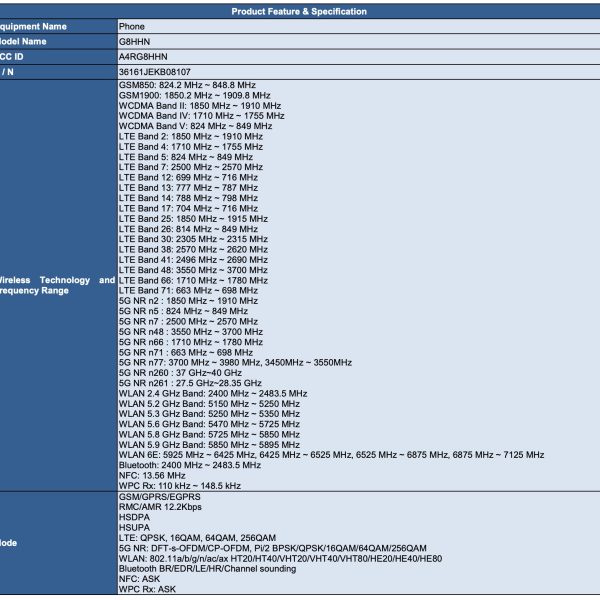Click the Product Feature & Specification header

pyautogui.click(x=299, y=11)
